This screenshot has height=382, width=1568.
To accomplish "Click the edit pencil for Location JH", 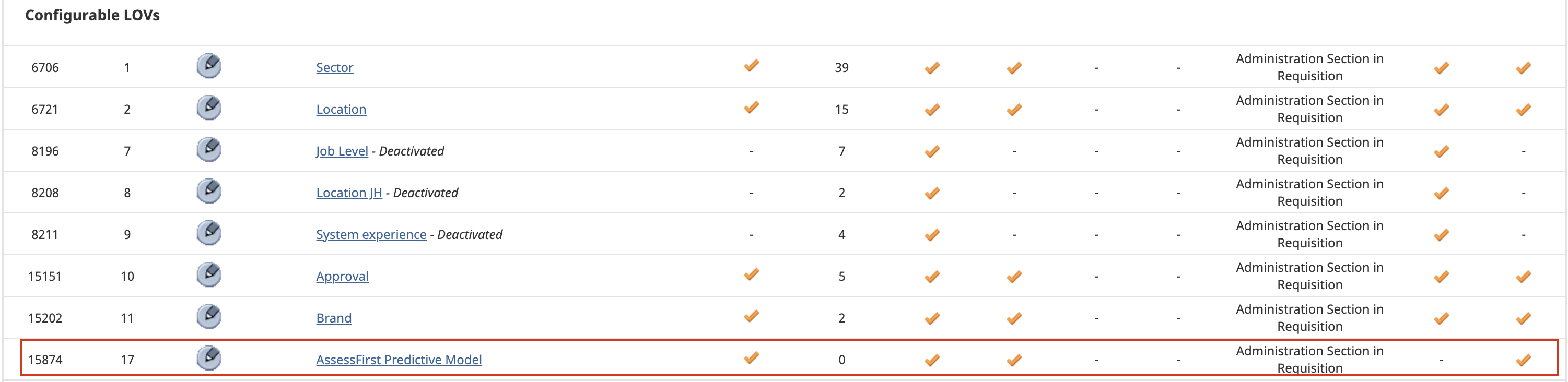I will (209, 192).
